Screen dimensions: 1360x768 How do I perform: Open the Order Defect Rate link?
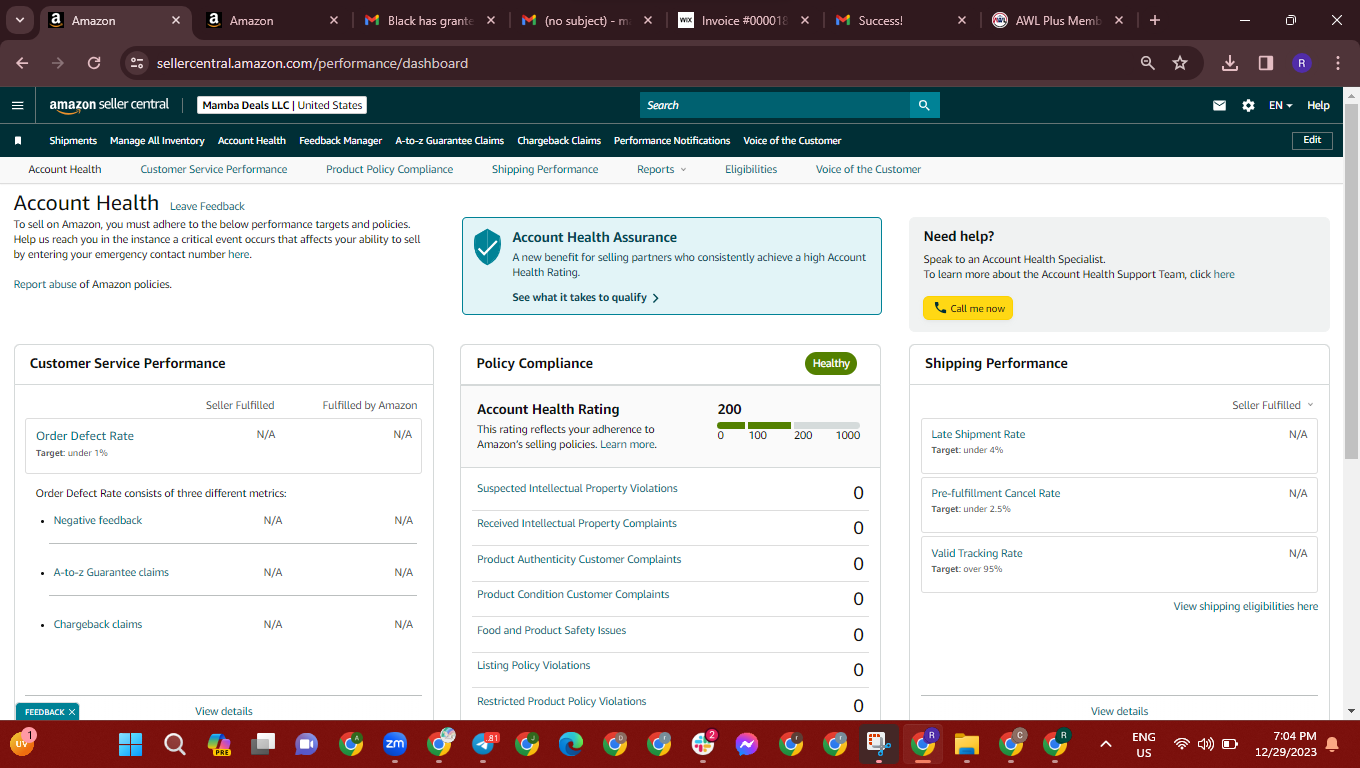coord(85,436)
